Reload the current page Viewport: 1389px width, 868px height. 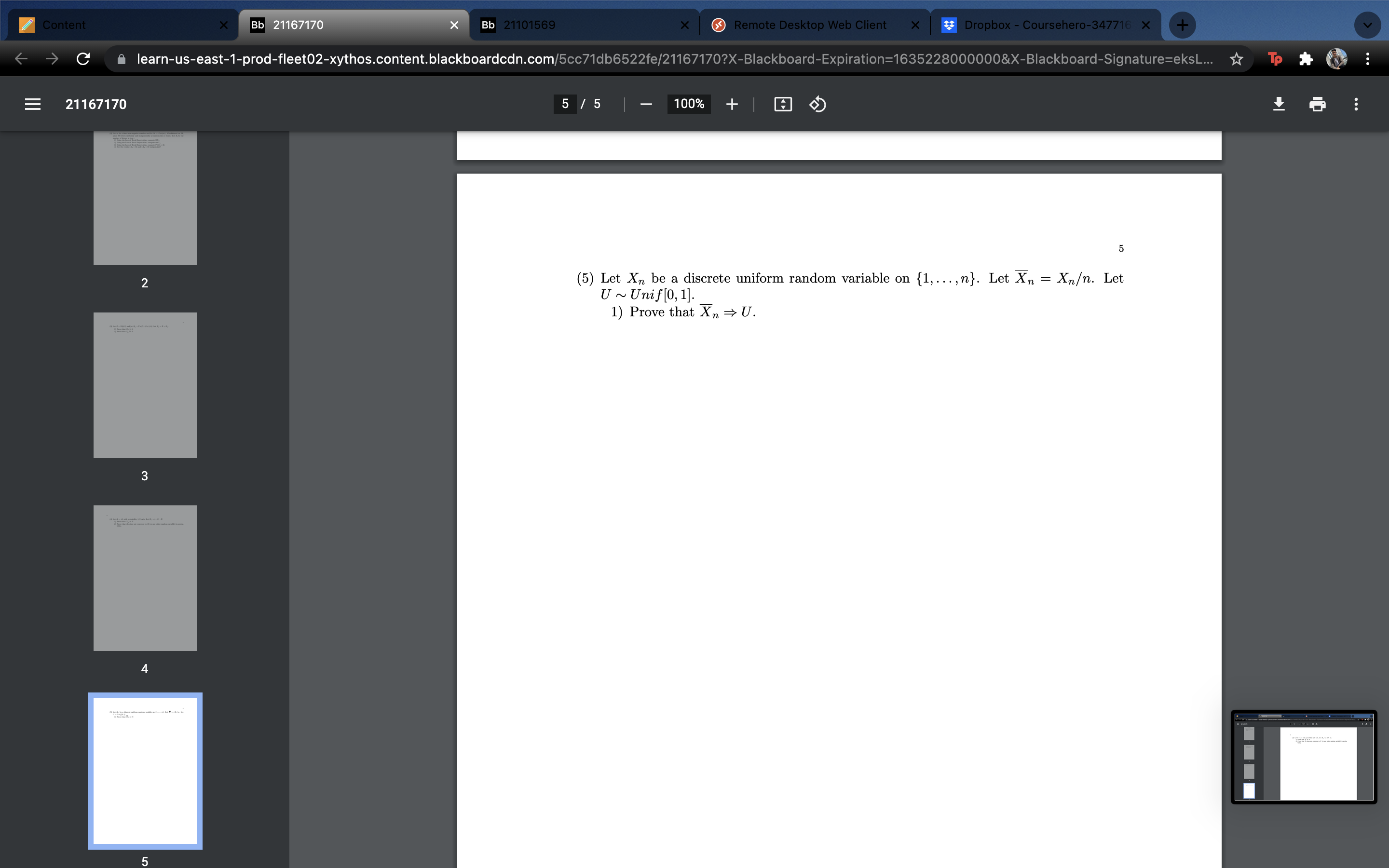tap(83, 58)
